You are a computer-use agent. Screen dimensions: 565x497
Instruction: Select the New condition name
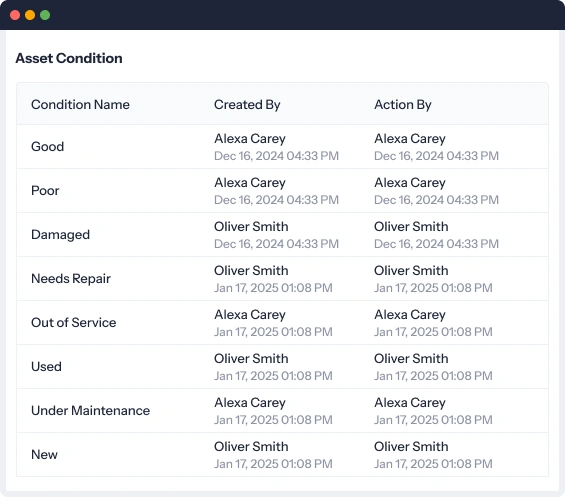[44, 454]
